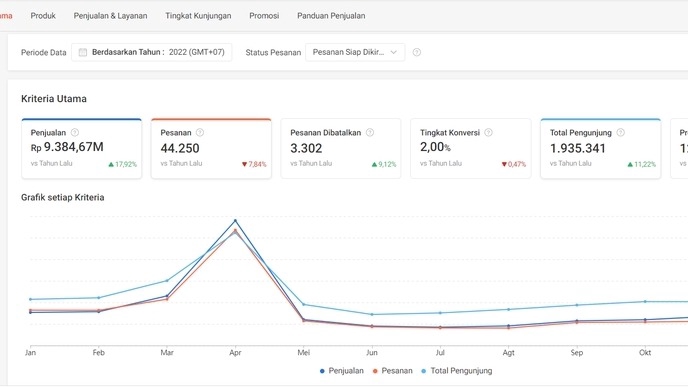This screenshot has height=387, width=688.
Task: Click the Apr peak point of Penjualan line
Action: [235, 221]
